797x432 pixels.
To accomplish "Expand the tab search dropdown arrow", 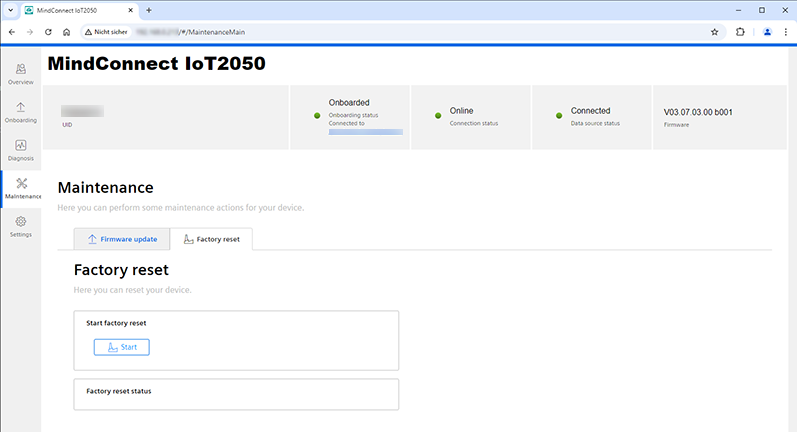I will click(x=10, y=10).
